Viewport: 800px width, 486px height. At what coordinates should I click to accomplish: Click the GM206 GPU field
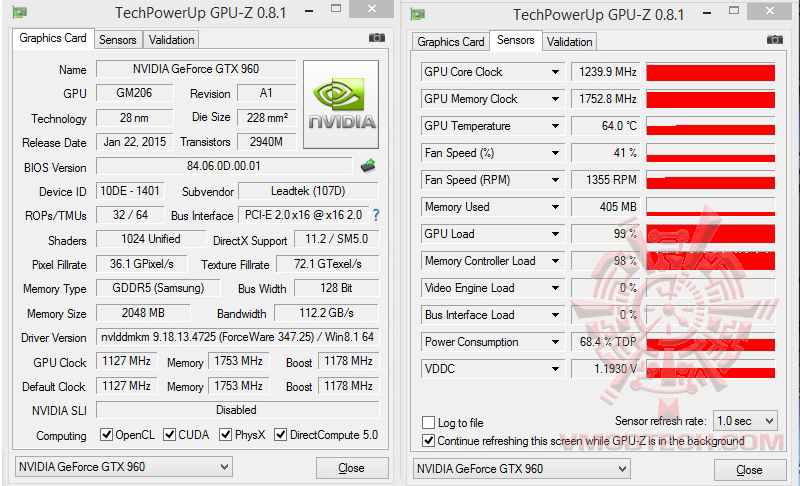[x=134, y=93]
